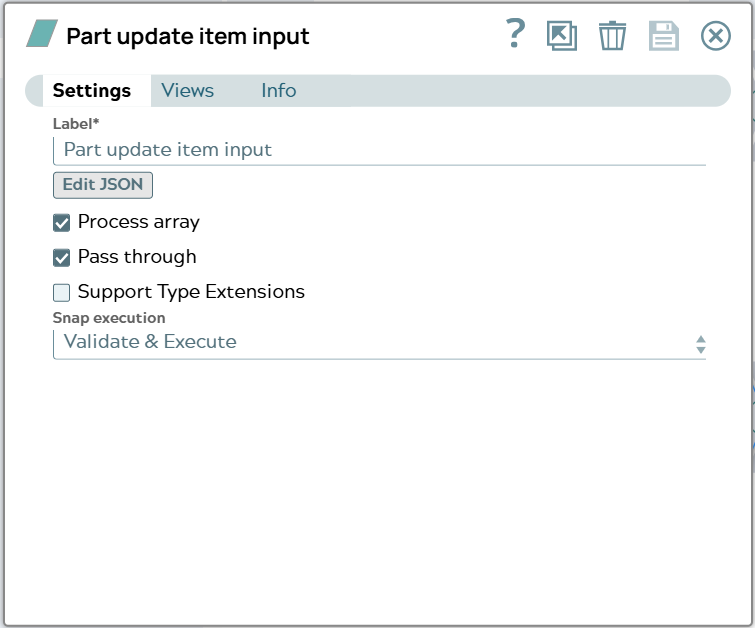Image resolution: width=755 pixels, height=628 pixels.
Task: Uncheck the Process array checkbox
Action: [61, 223]
